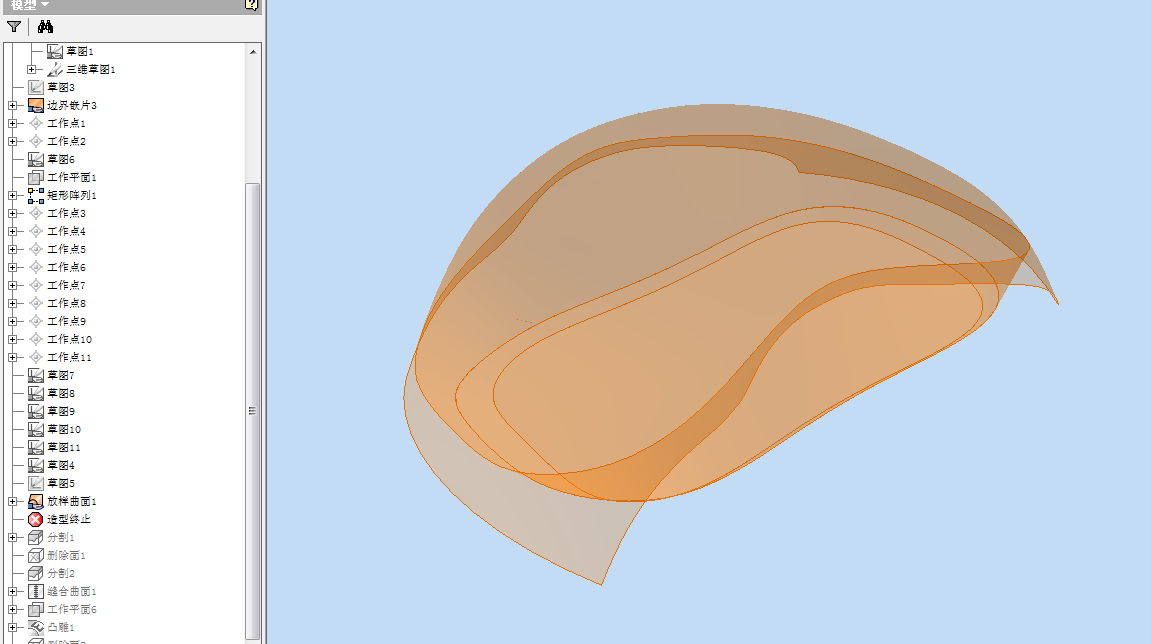This screenshot has height=644, width=1151.
Task: Click the filter funnel icon in browser toolbar
Action: click(x=14, y=27)
